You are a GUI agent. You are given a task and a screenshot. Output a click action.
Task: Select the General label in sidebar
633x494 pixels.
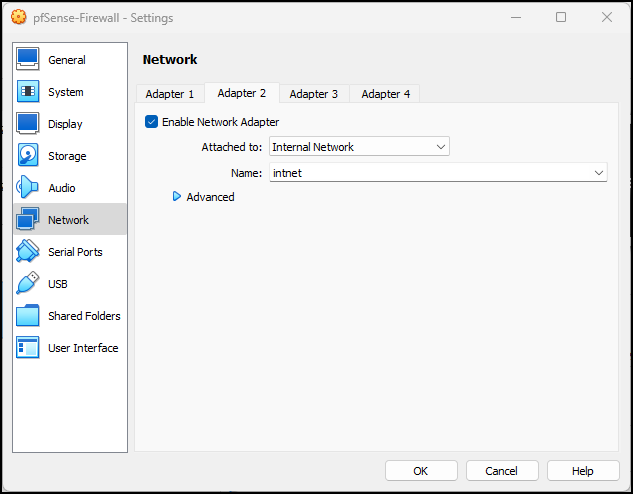point(67,60)
